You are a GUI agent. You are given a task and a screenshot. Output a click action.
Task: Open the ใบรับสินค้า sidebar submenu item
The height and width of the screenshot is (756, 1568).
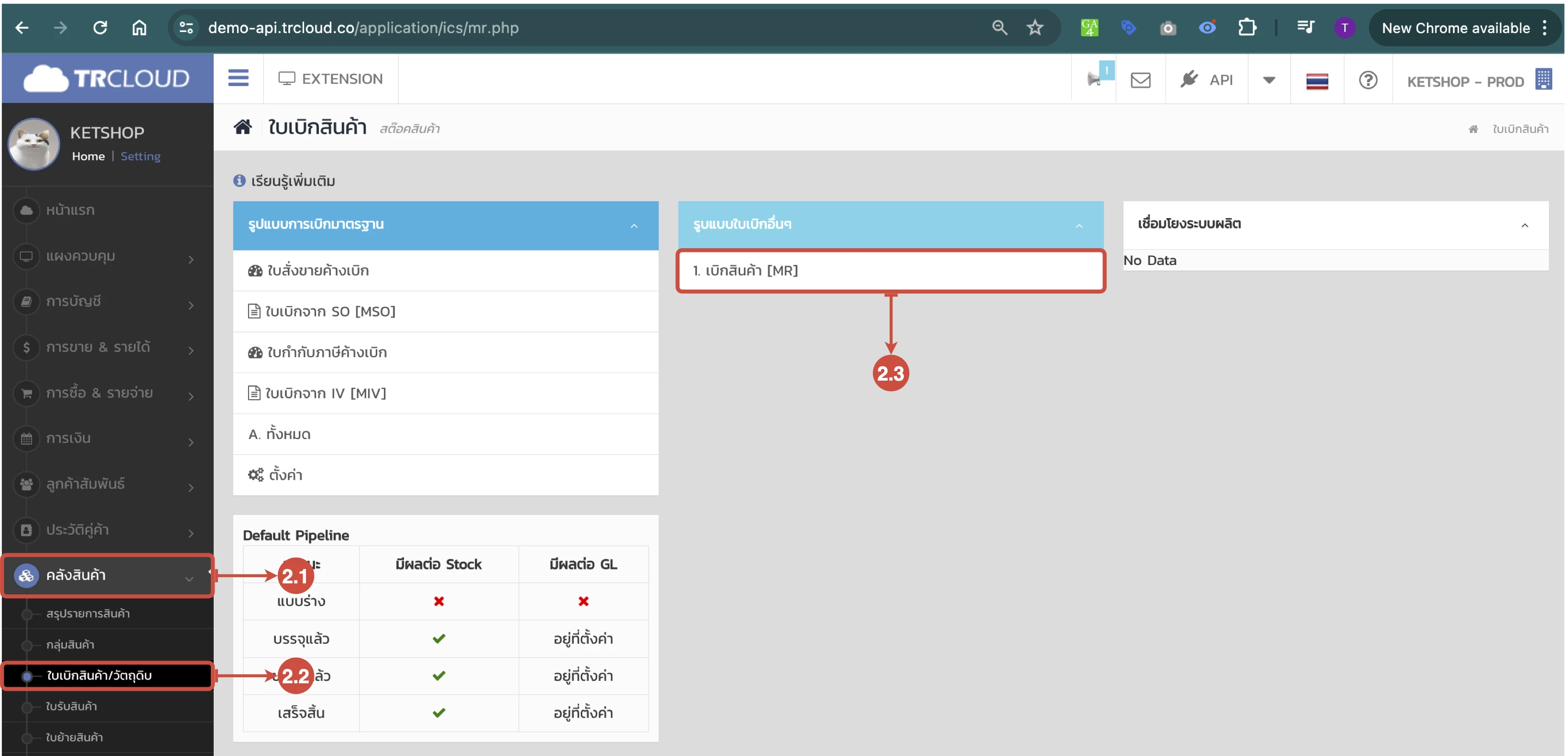71,706
